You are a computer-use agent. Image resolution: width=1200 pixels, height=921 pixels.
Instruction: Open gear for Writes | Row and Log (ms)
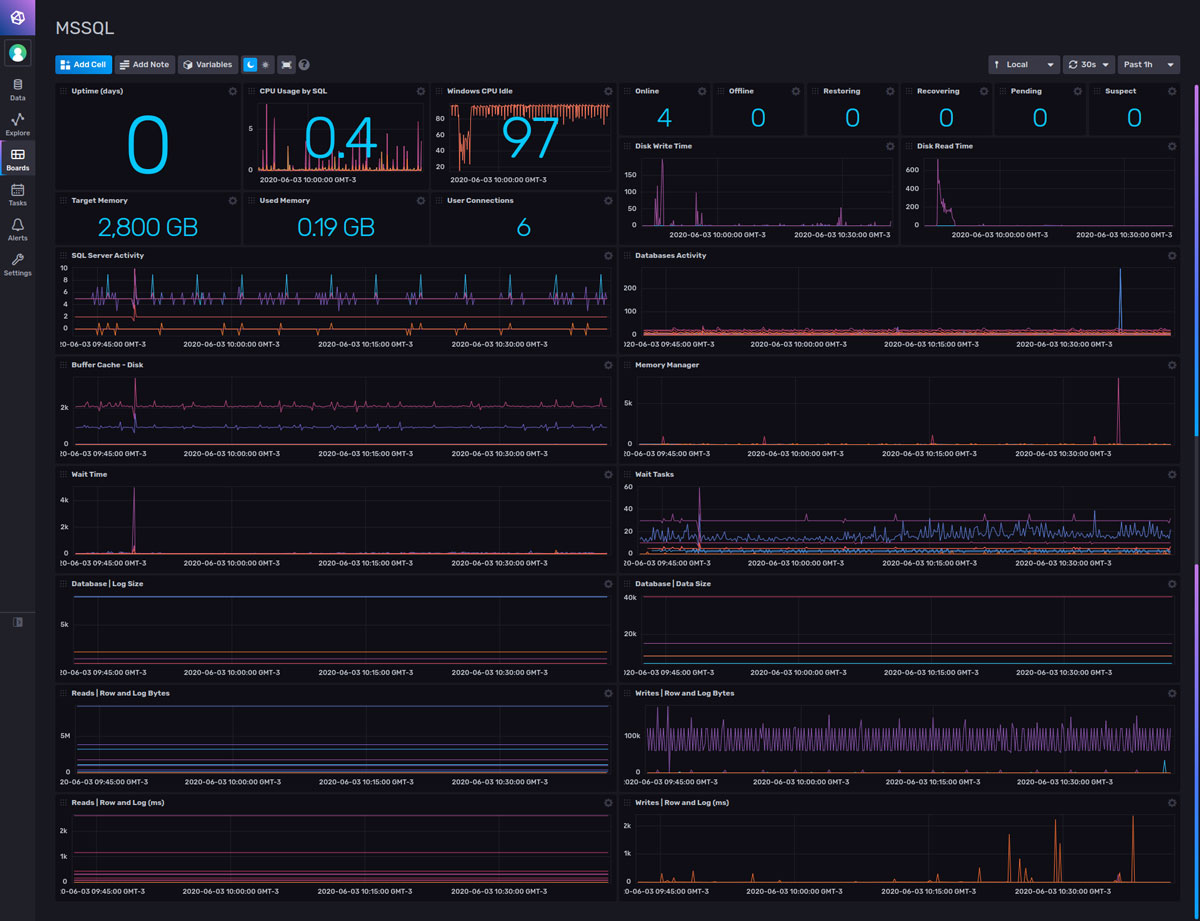(1172, 803)
